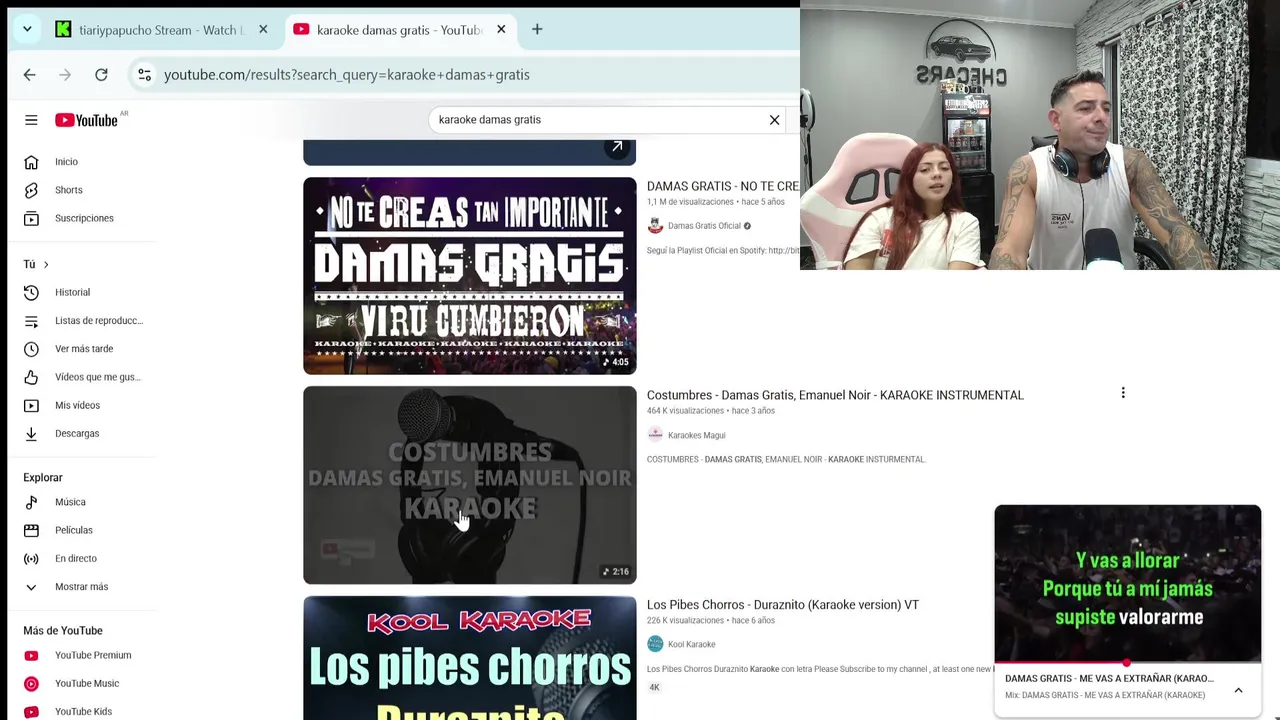Switch to the karaoke damas gratis tab
Viewport: 1280px width, 720px height.
tap(398, 30)
